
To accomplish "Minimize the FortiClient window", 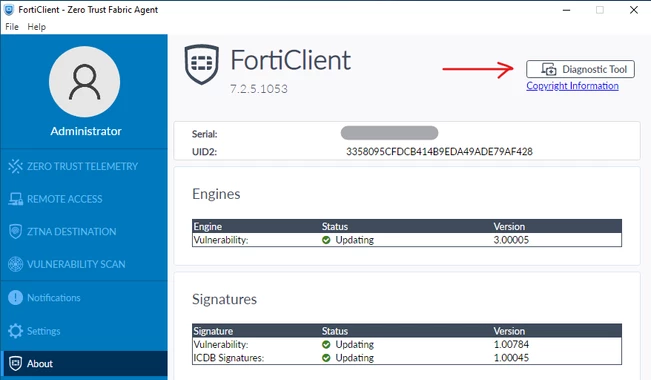I will (x=566, y=10).
